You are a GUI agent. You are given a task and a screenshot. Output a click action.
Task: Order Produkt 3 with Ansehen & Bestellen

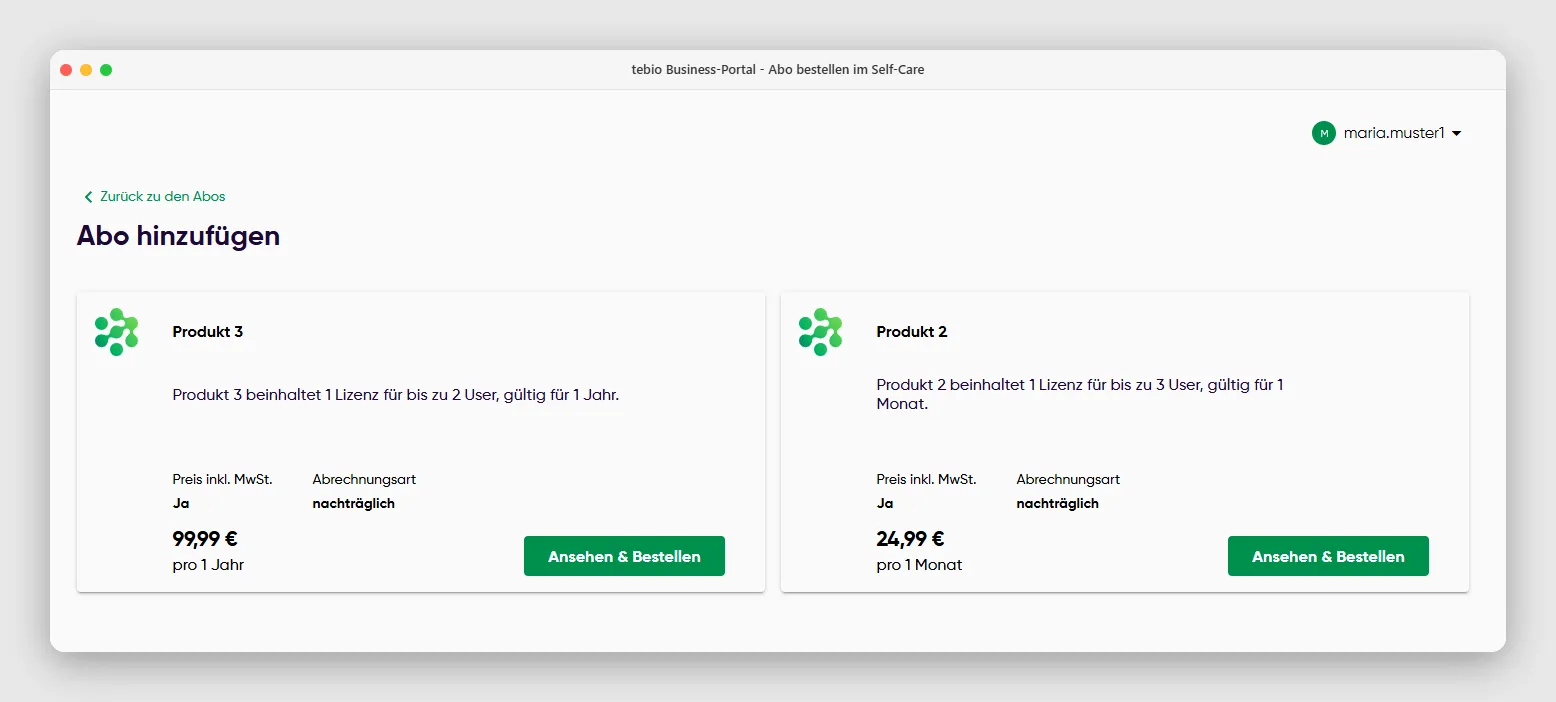[x=624, y=556]
